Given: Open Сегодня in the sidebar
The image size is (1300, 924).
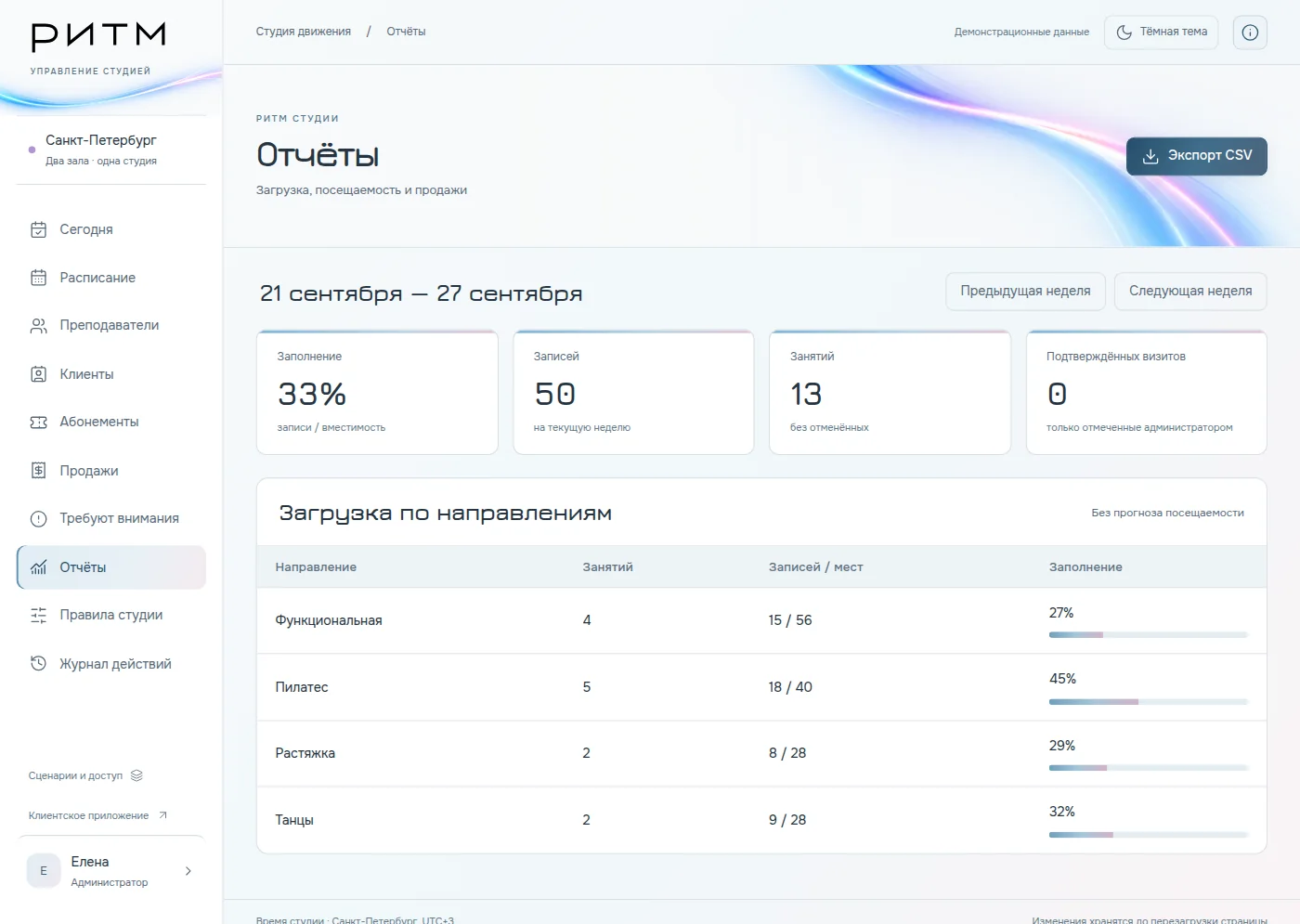Looking at the screenshot, I should tap(111, 229).
